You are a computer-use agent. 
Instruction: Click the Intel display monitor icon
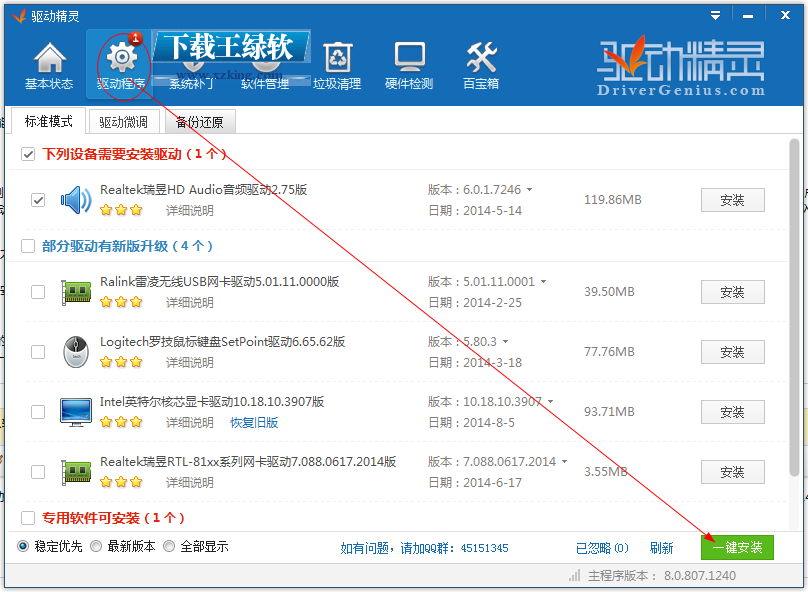pos(76,412)
